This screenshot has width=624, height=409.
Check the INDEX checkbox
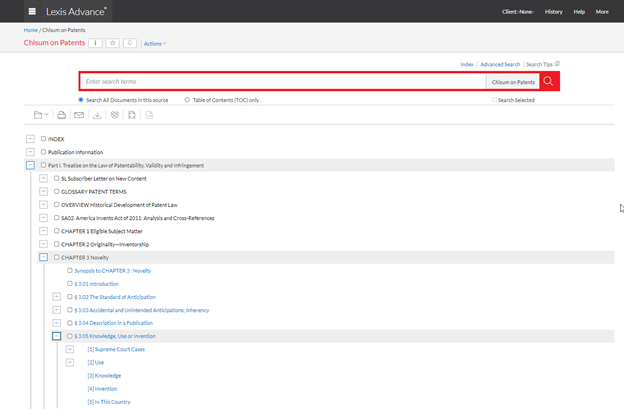[43, 139]
